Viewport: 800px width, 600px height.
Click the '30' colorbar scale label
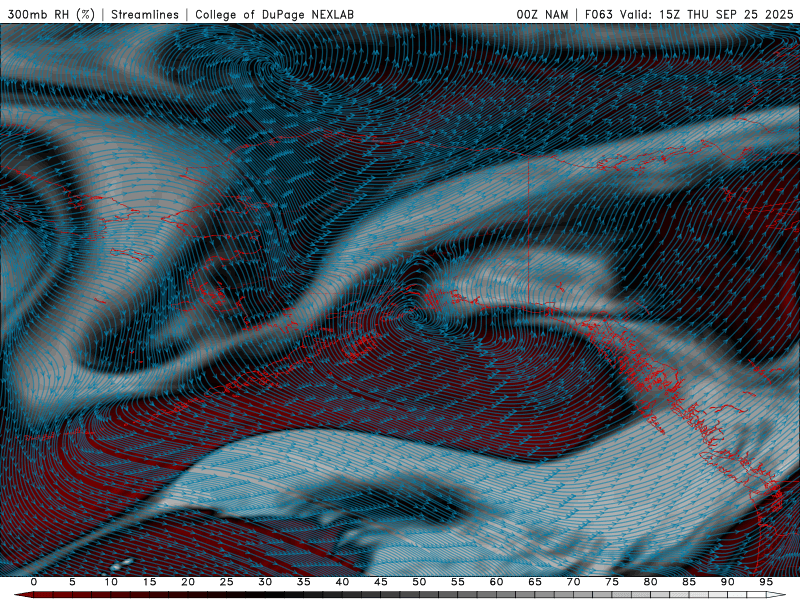coord(265,582)
